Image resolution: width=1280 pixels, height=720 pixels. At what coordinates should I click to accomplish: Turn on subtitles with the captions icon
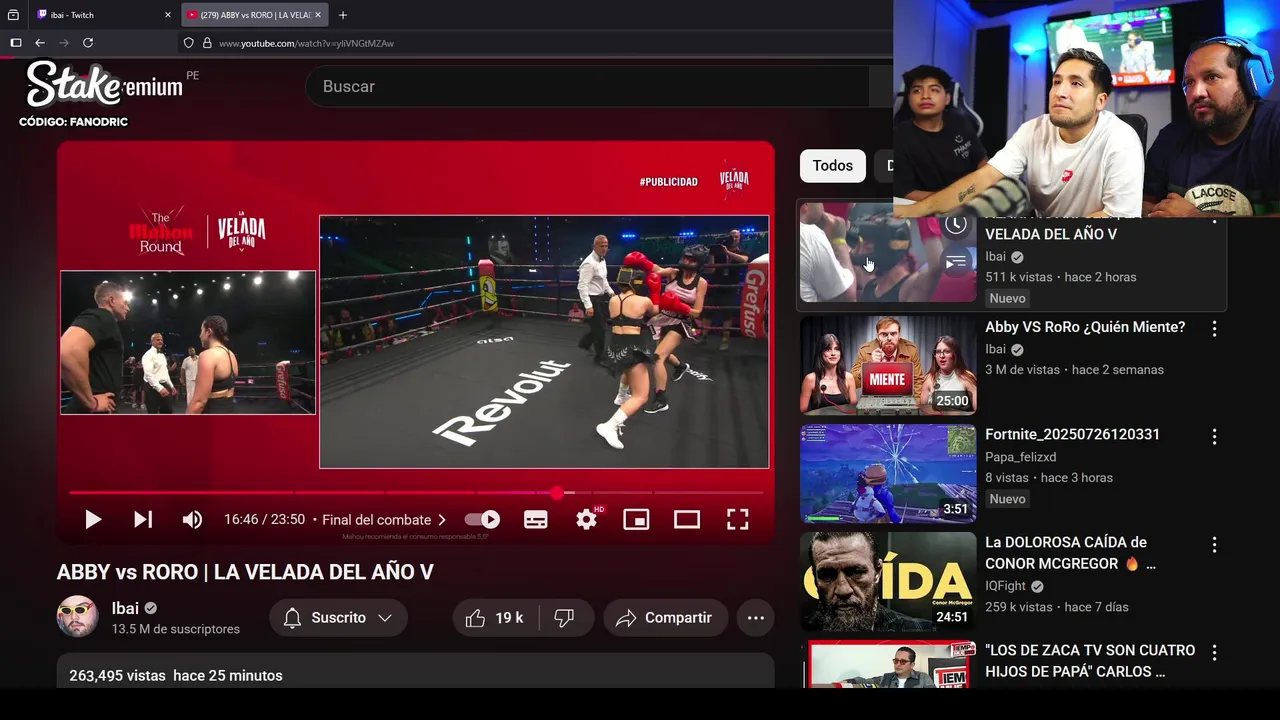(536, 519)
